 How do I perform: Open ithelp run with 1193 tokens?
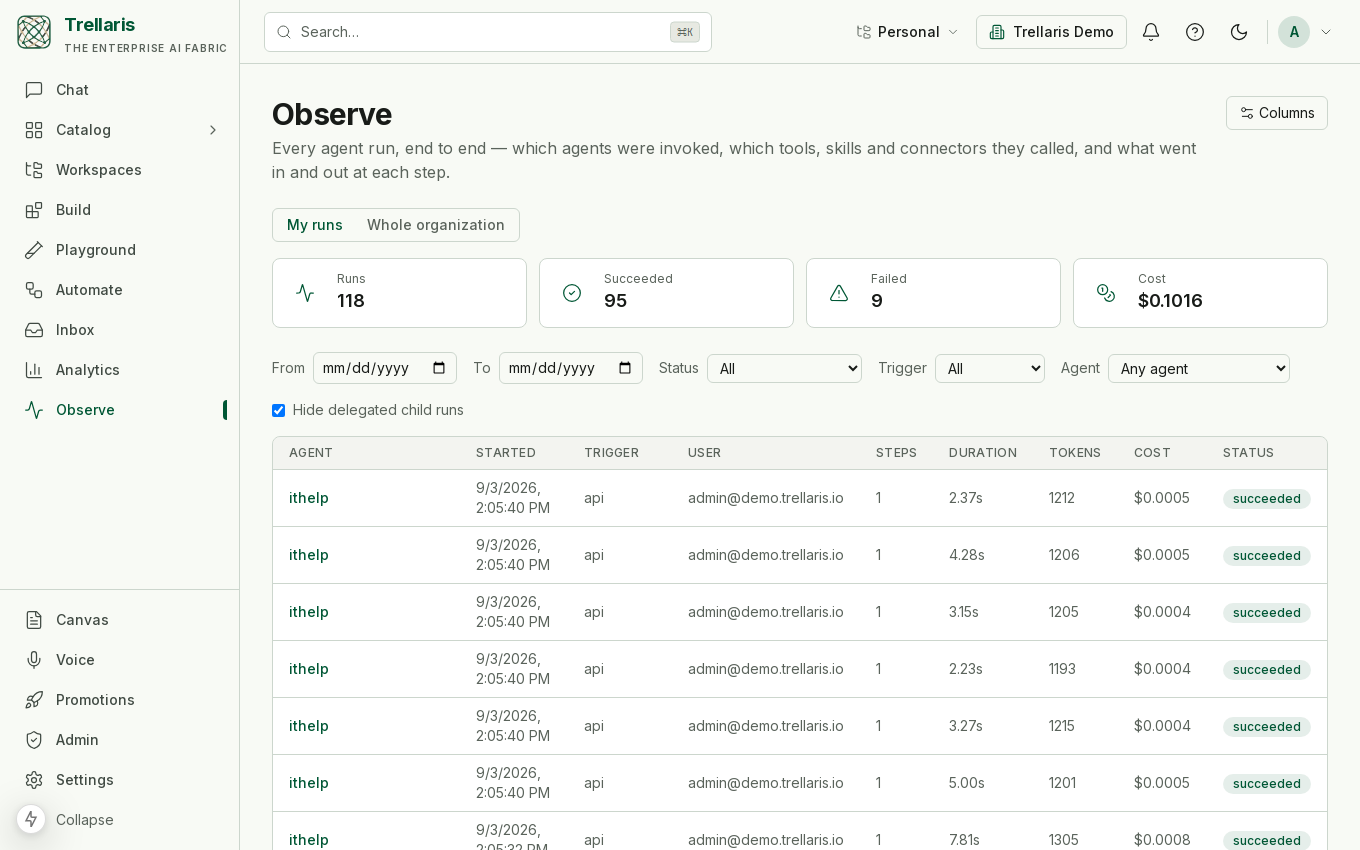coord(309,669)
